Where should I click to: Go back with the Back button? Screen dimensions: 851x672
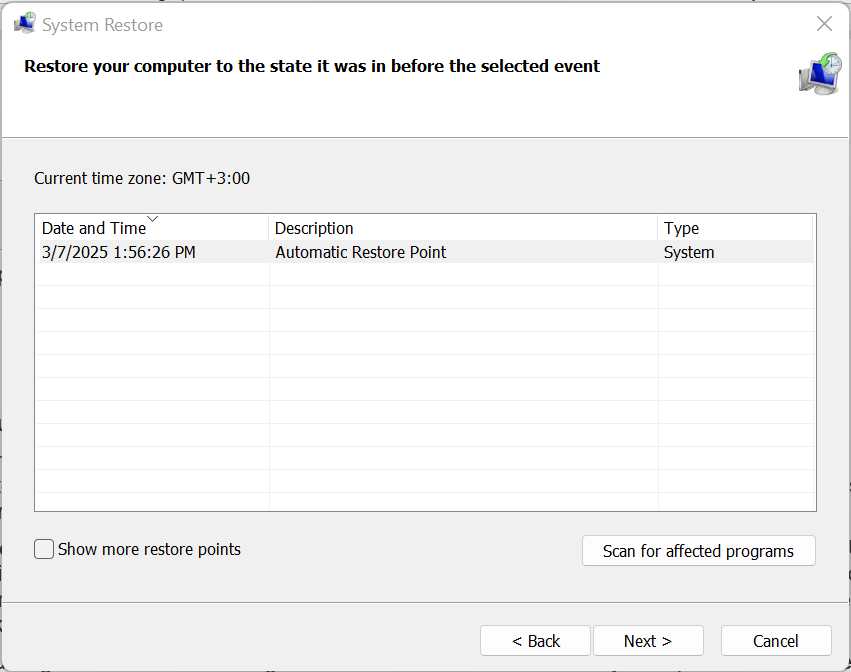[536, 641]
